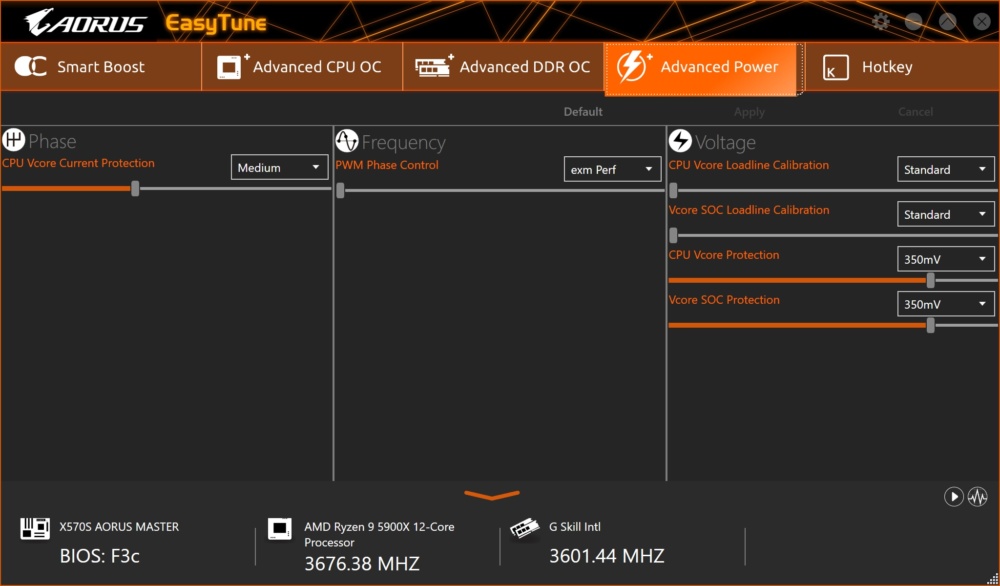Open CPU Vcore Loadline Calibration Standard dropdown
The image size is (1000, 586).
(945, 169)
